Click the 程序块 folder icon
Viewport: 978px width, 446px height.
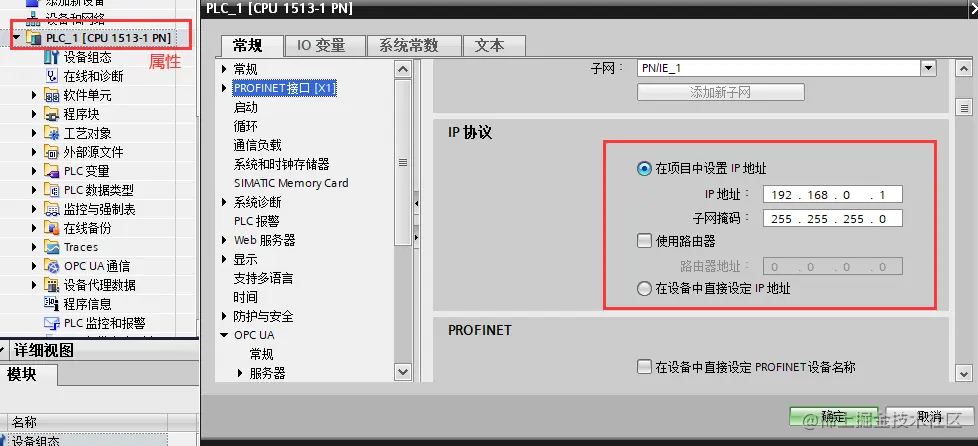pos(52,114)
